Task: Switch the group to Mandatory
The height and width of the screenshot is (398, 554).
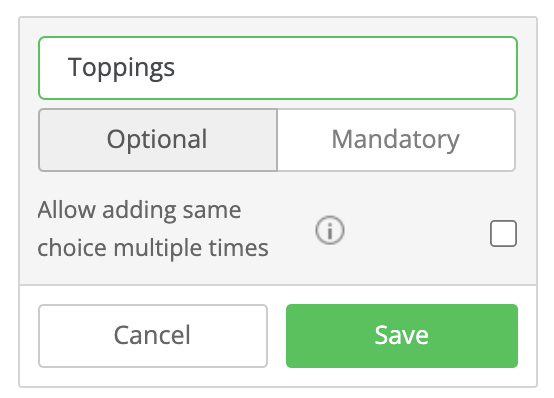Action: (x=396, y=140)
